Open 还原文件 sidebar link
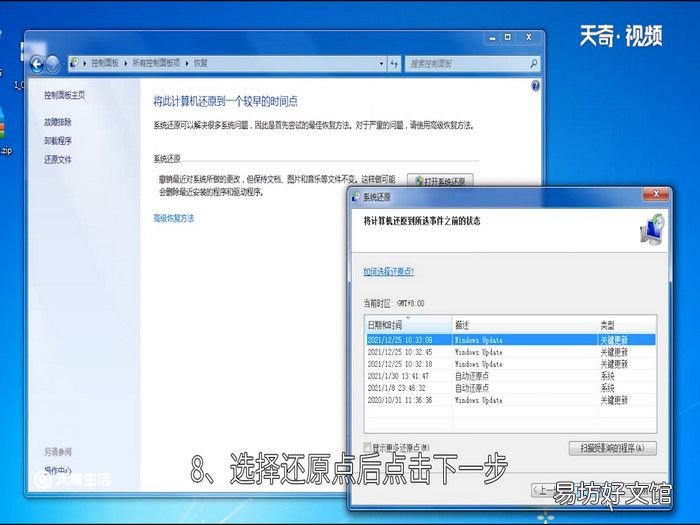 click(x=58, y=159)
